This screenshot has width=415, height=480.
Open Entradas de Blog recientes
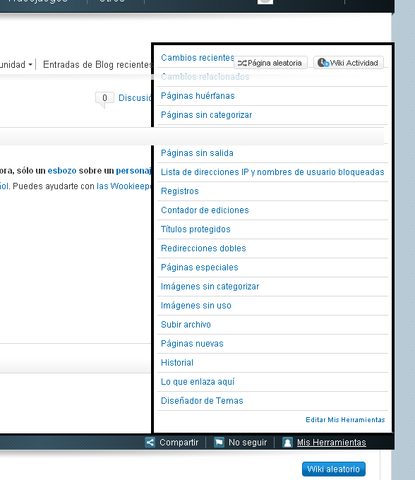tap(97, 65)
